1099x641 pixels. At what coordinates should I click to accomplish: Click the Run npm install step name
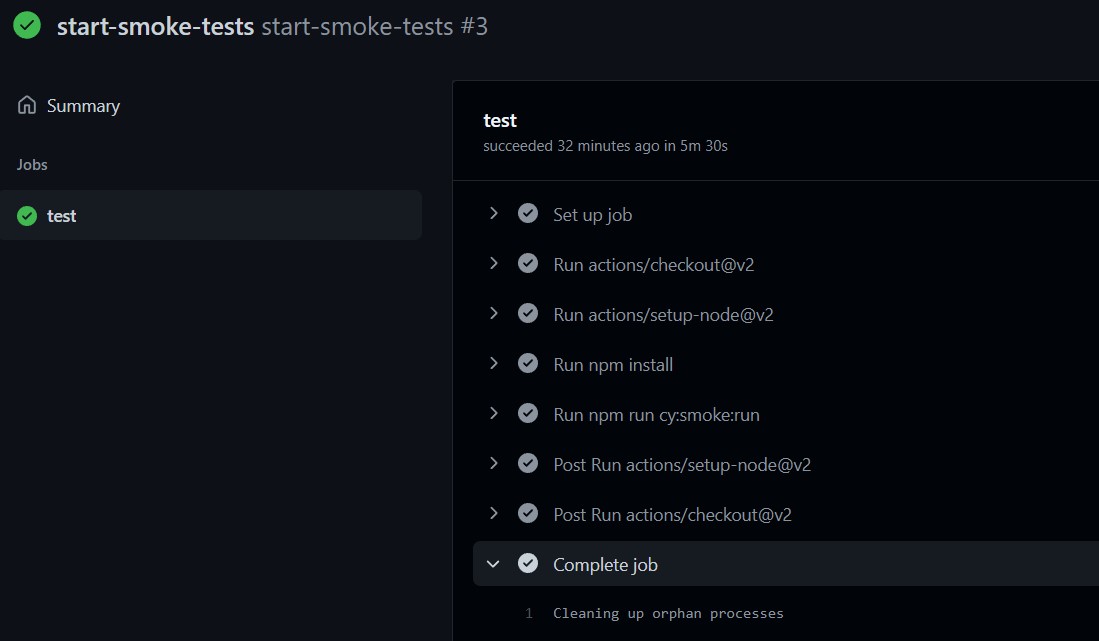[x=612, y=364]
